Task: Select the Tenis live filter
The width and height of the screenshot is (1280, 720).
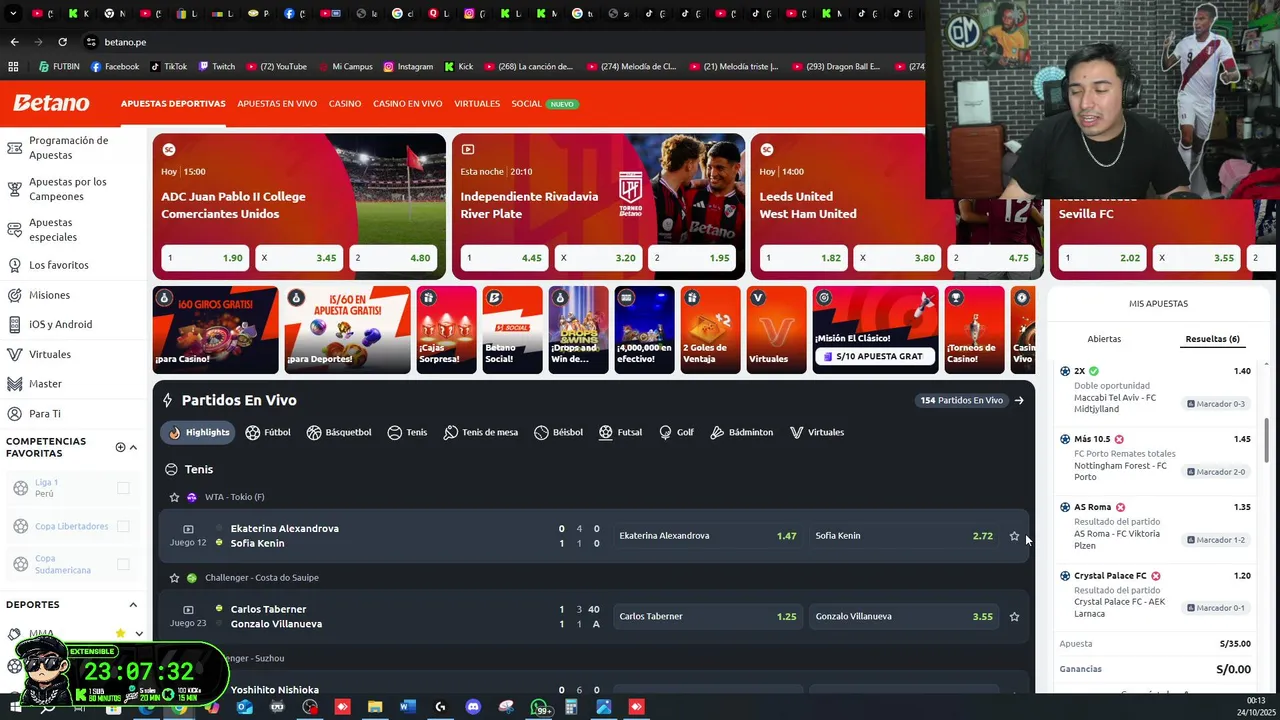Action: coord(407,432)
